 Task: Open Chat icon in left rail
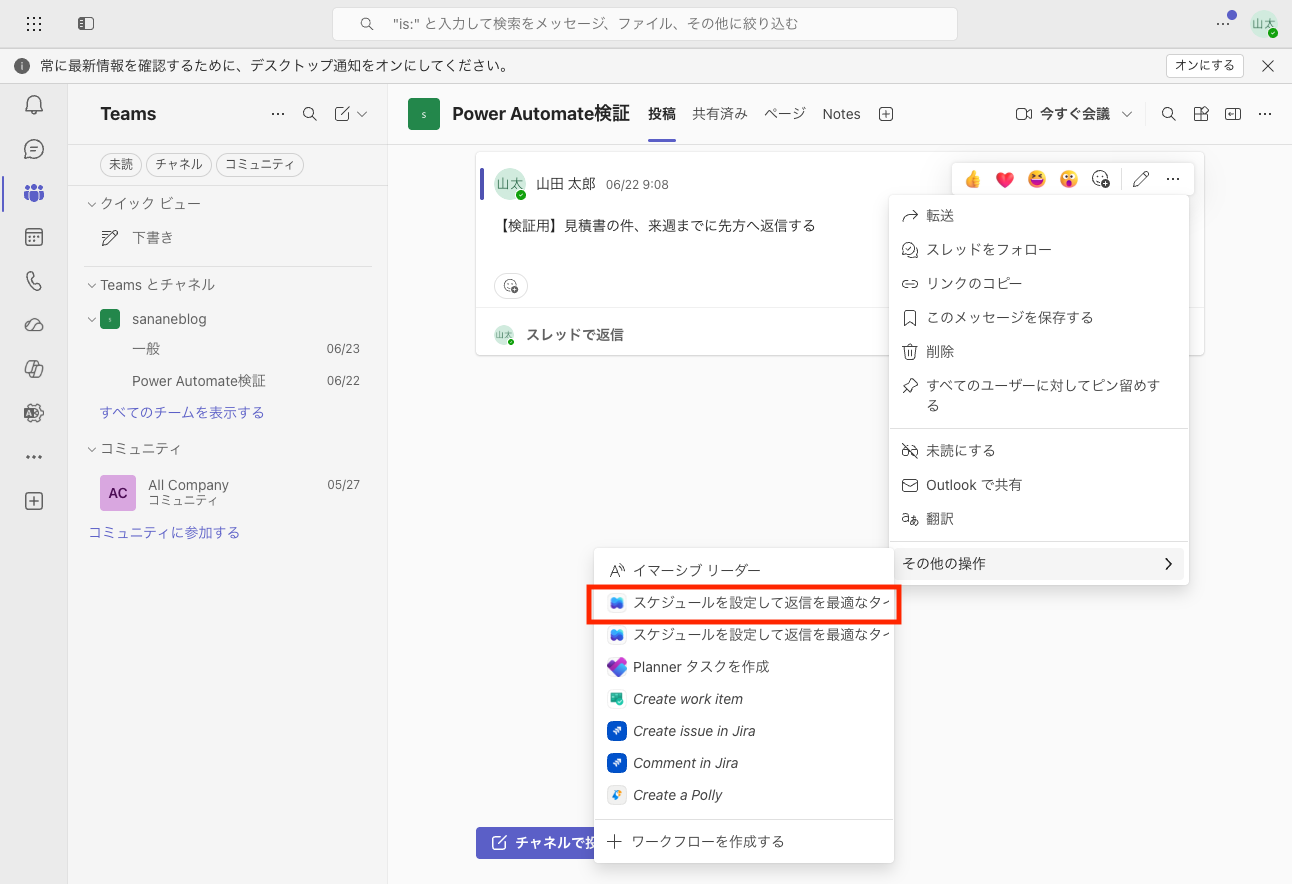click(x=34, y=149)
